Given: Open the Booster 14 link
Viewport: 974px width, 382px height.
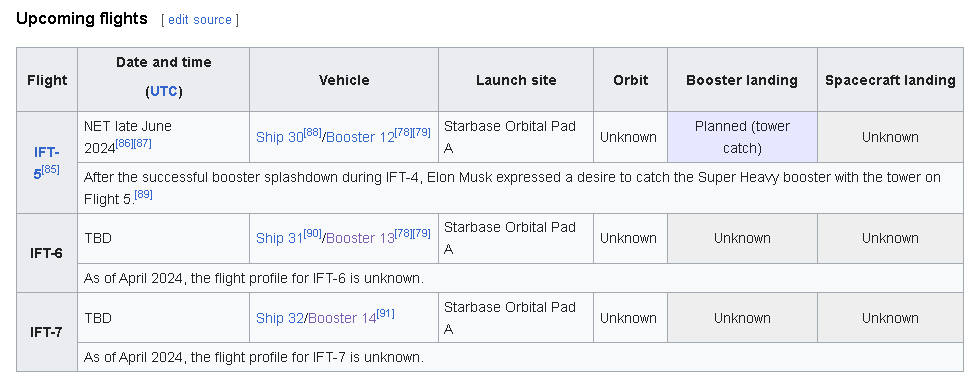Looking at the screenshot, I should pyautogui.click(x=342, y=319).
